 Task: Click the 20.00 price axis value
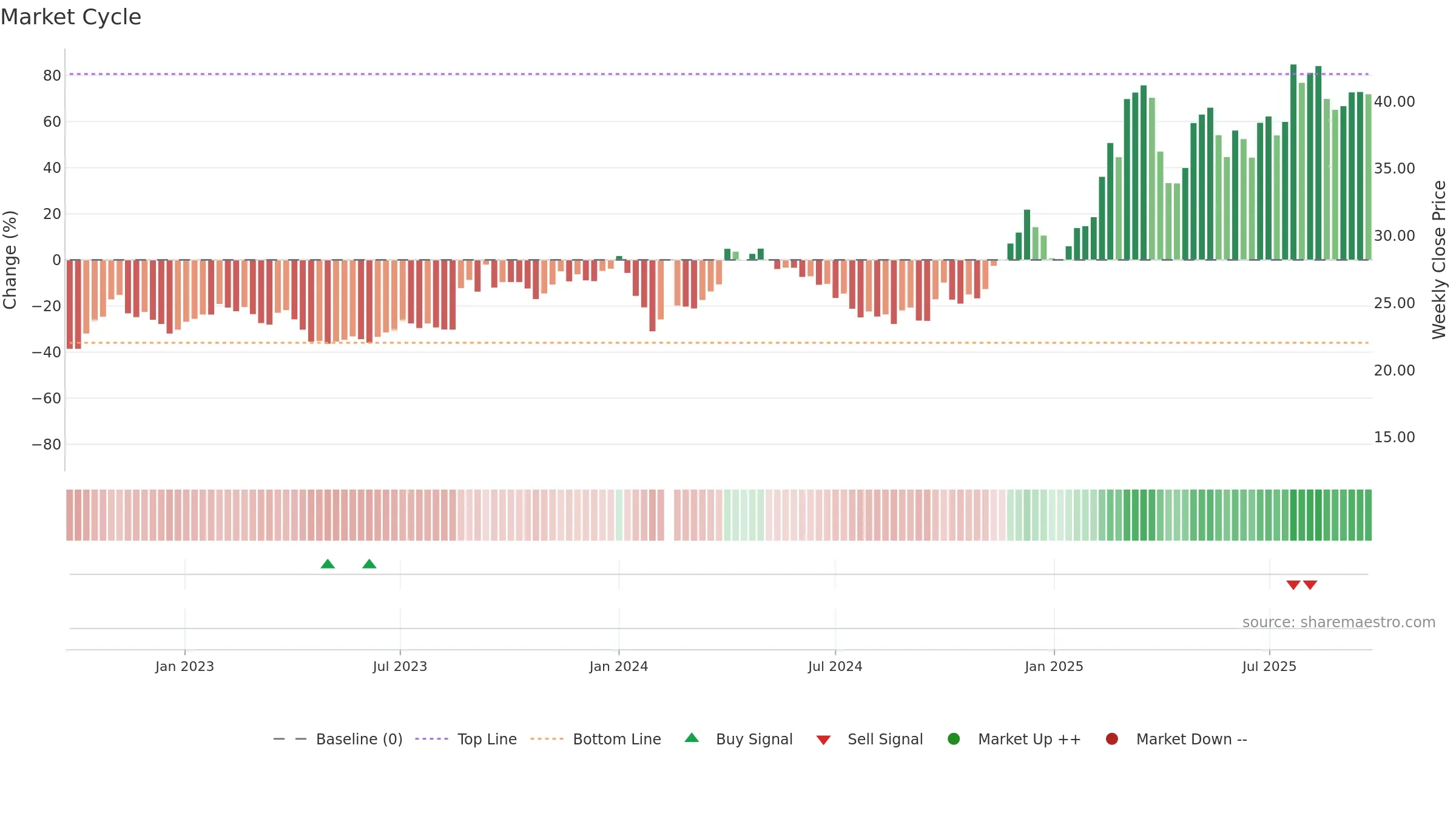(1394, 371)
